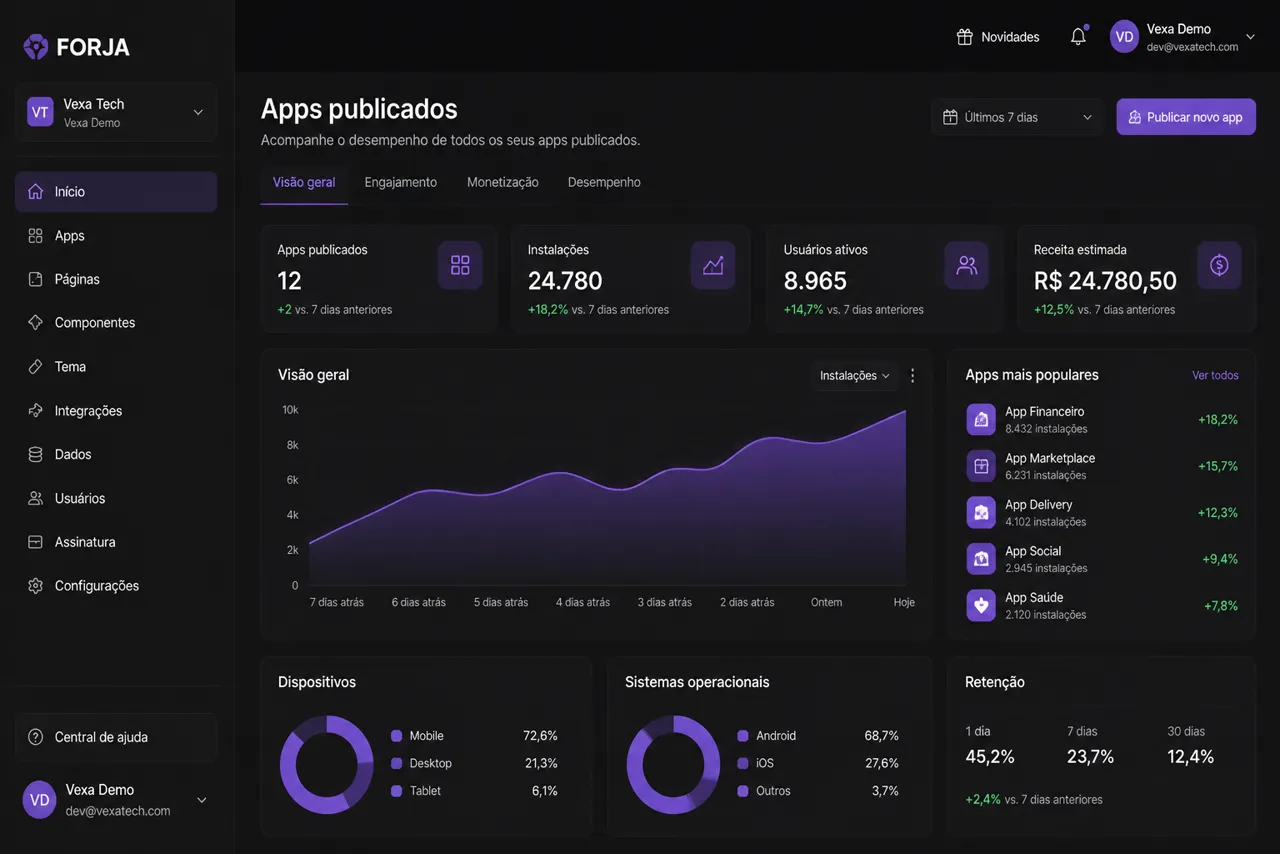The image size is (1280, 854).
Task: Click the FORJA logo icon
Action: (x=36, y=47)
